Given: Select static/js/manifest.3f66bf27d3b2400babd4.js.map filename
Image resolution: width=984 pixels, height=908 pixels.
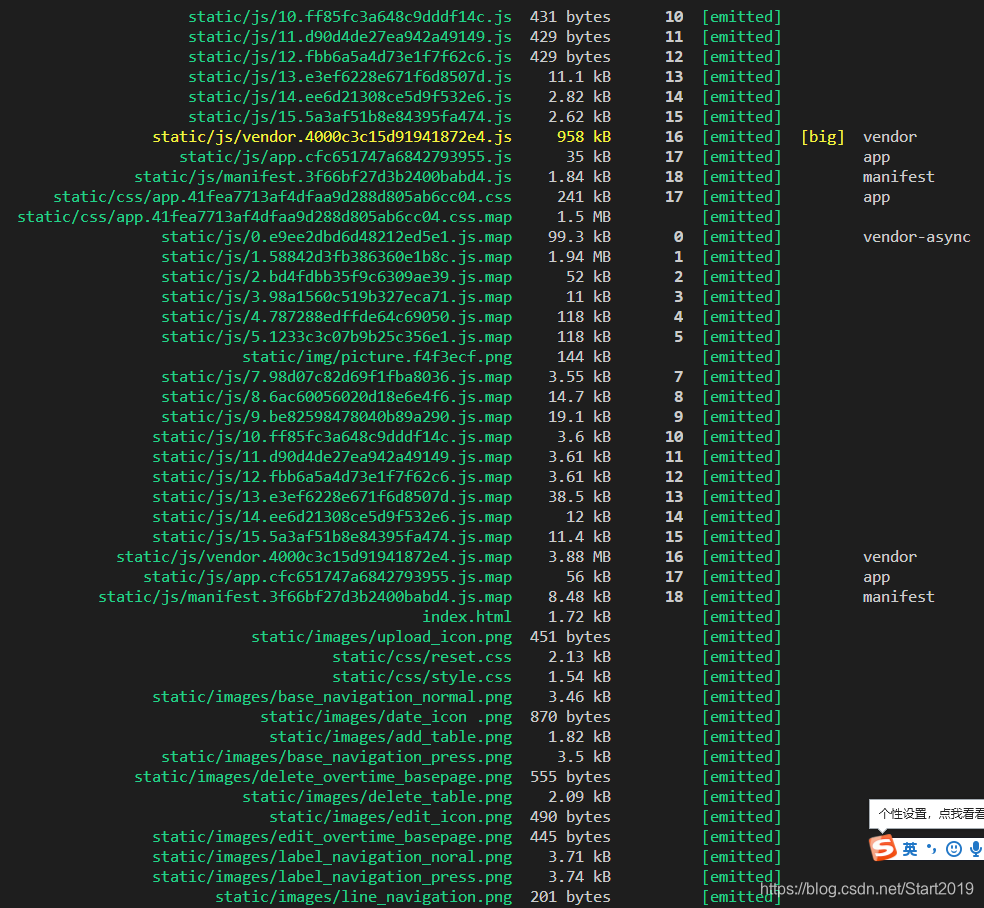Looking at the screenshot, I should pyautogui.click(x=305, y=597).
